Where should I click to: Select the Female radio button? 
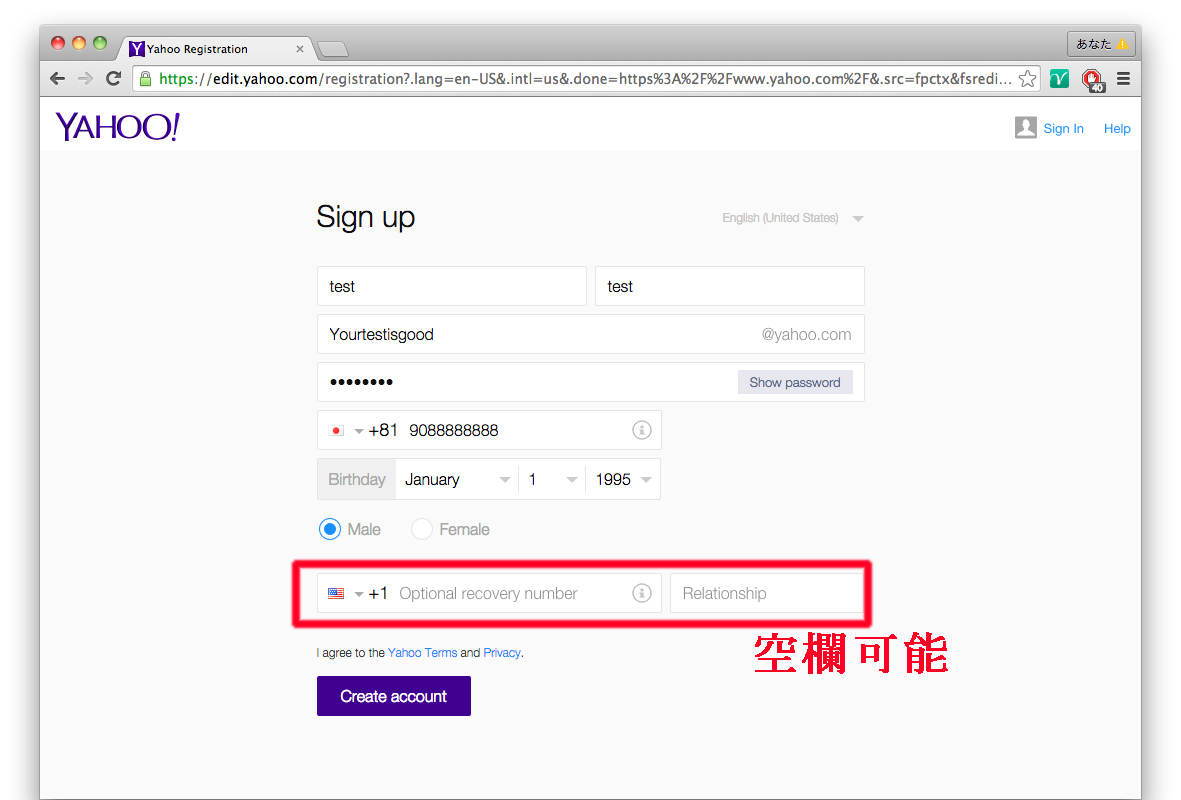tap(422, 530)
